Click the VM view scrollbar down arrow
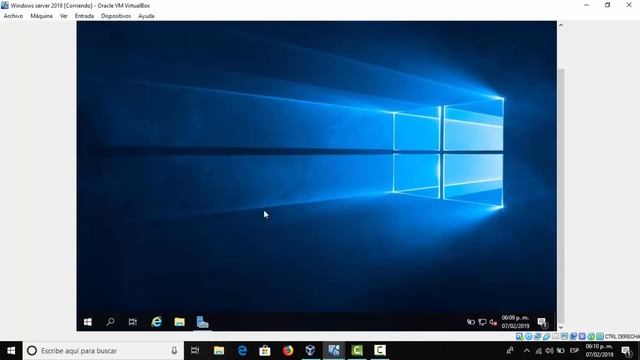 (561, 327)
